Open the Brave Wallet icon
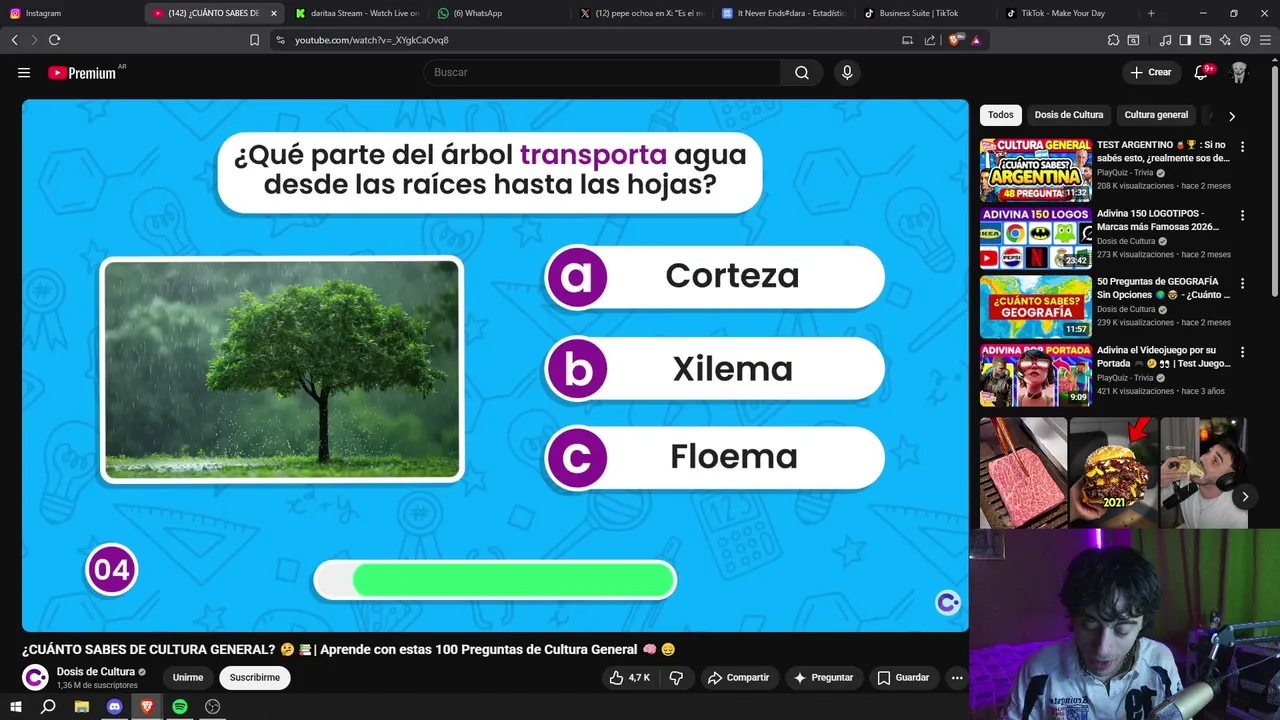 tap(1205, 40)
